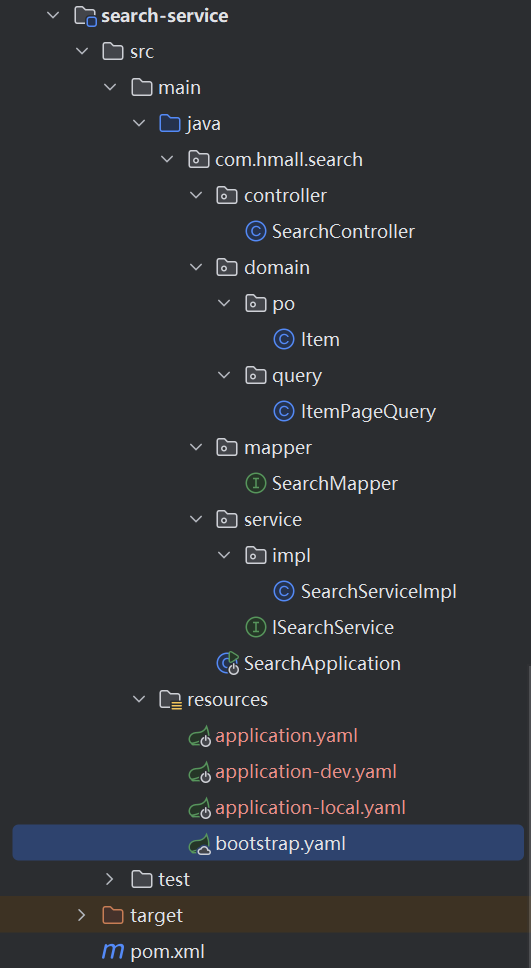The height and width of the screenshot is (968, 531).
Task: Select the ISearchService file name
Action: pyautogui.click(x=333, y=627)
